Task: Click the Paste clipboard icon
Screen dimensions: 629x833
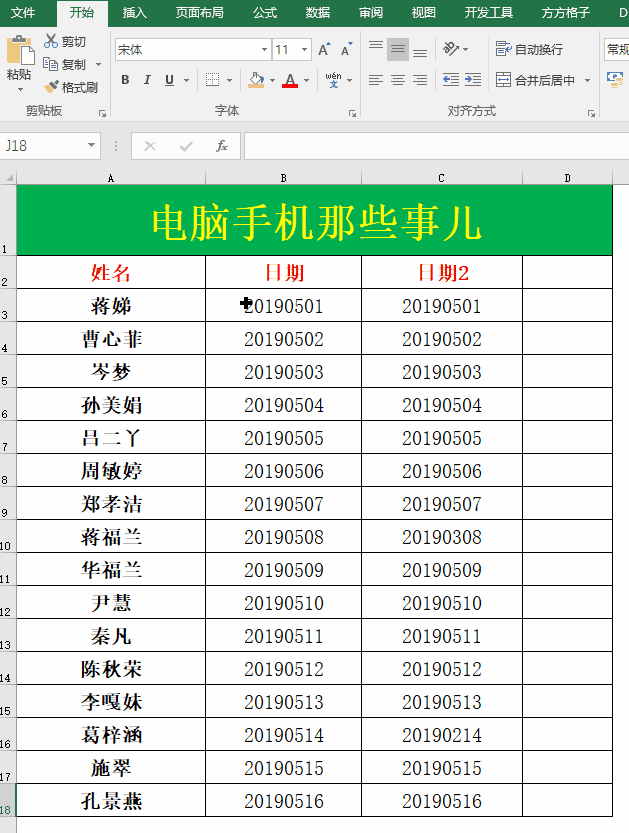Action: click(20, 51)
